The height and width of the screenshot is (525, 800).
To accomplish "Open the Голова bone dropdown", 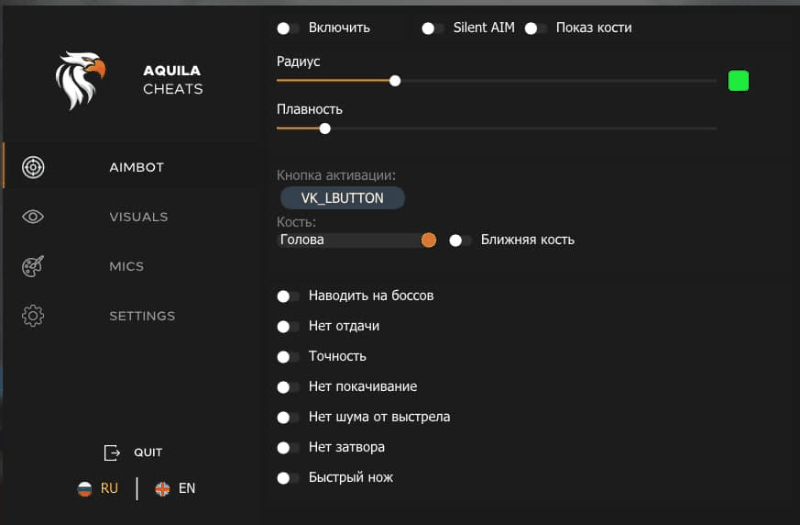I will pyautogui.click(x=357, y=240).
